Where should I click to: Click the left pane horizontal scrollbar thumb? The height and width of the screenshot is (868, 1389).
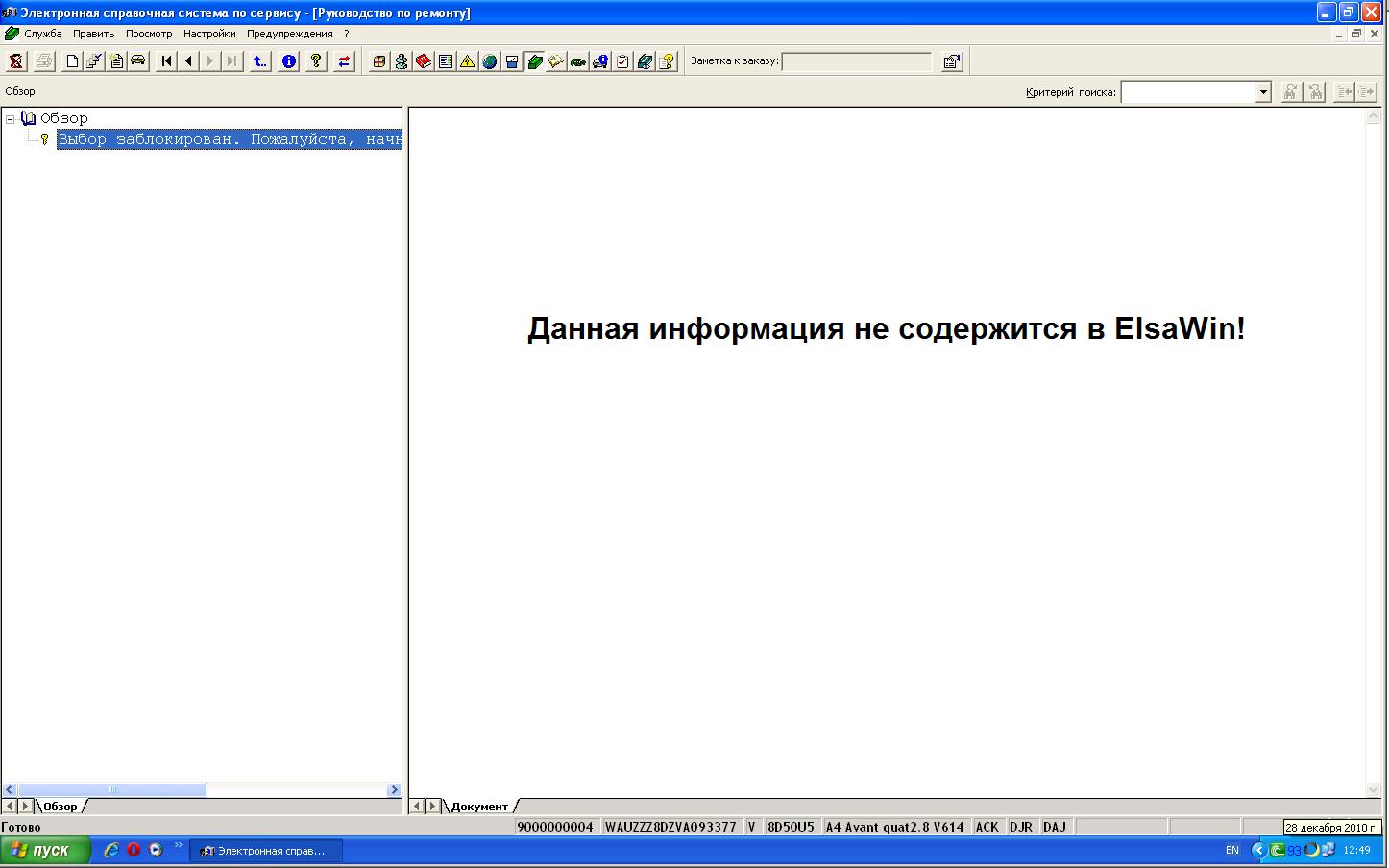(111, 790)
